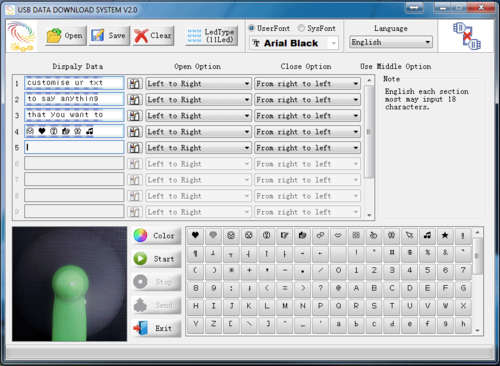Open a file with the Open button
This screenshot has width=500, height=366.
66,35
